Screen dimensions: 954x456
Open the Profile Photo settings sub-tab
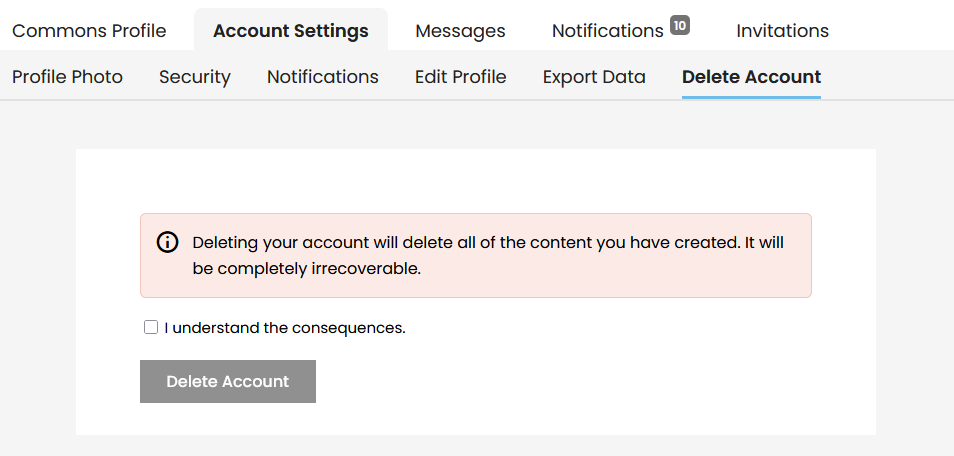click(x=67, y=77)
